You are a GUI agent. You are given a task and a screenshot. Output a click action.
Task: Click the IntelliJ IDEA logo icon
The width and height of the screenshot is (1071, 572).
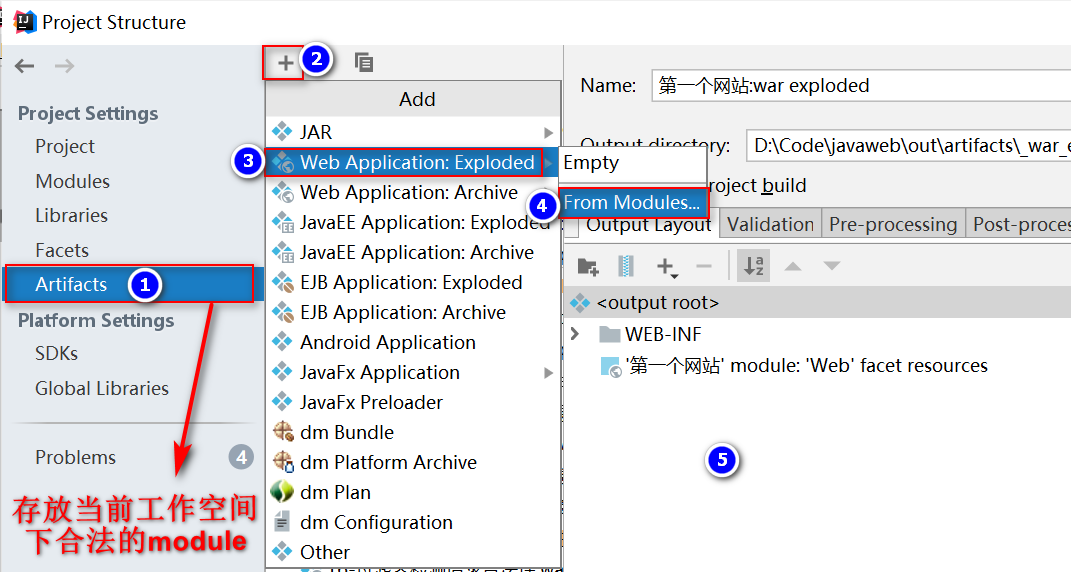click(25, 22)
